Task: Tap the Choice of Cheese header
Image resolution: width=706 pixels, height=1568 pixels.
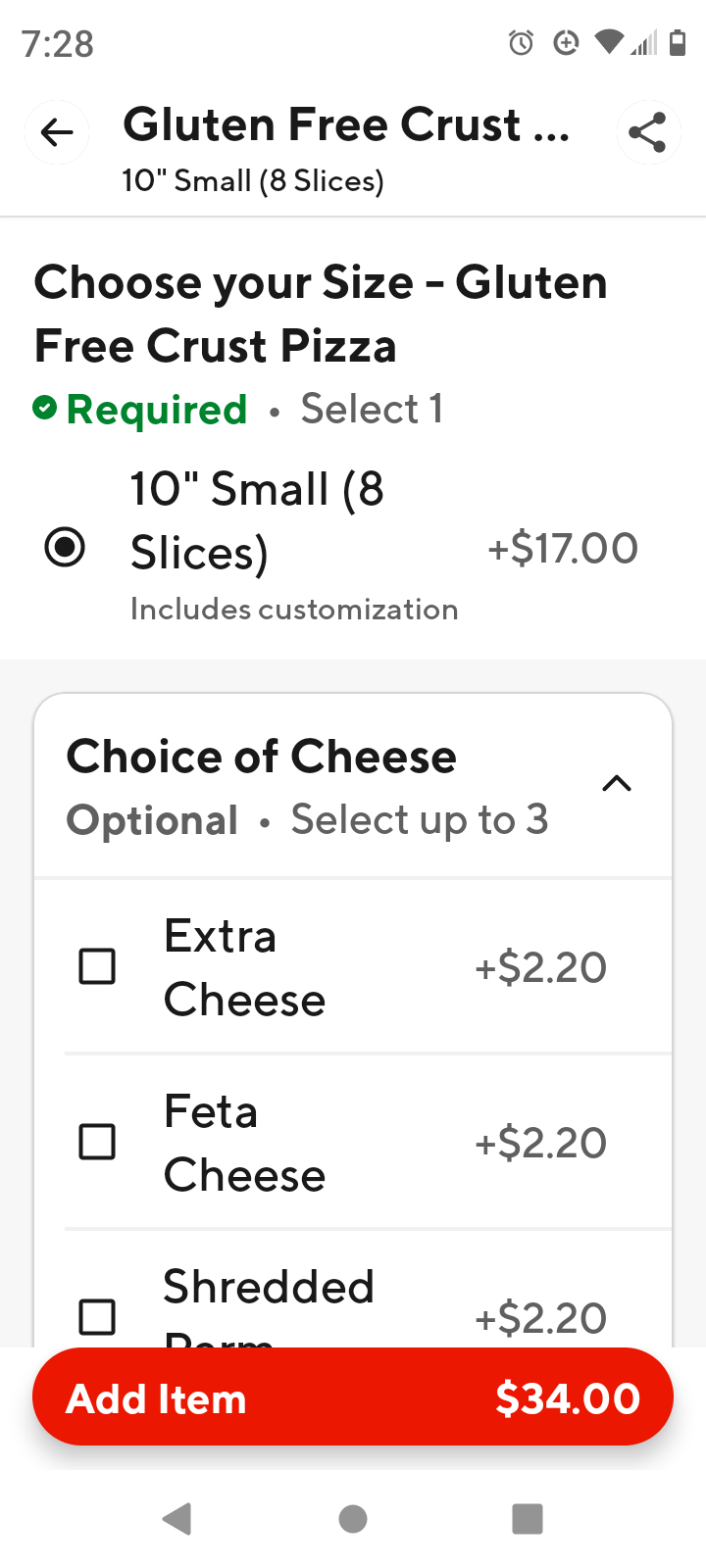Action: (x=261, y=757)
